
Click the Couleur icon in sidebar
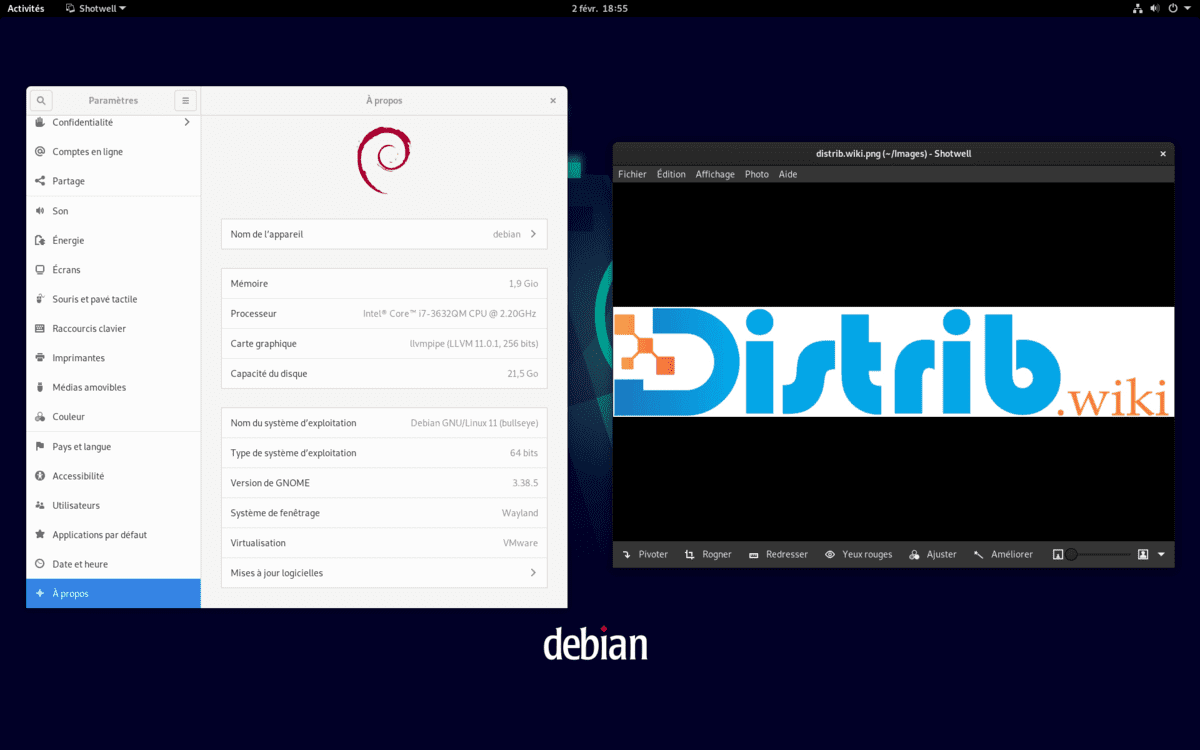(x=40, y=417)
